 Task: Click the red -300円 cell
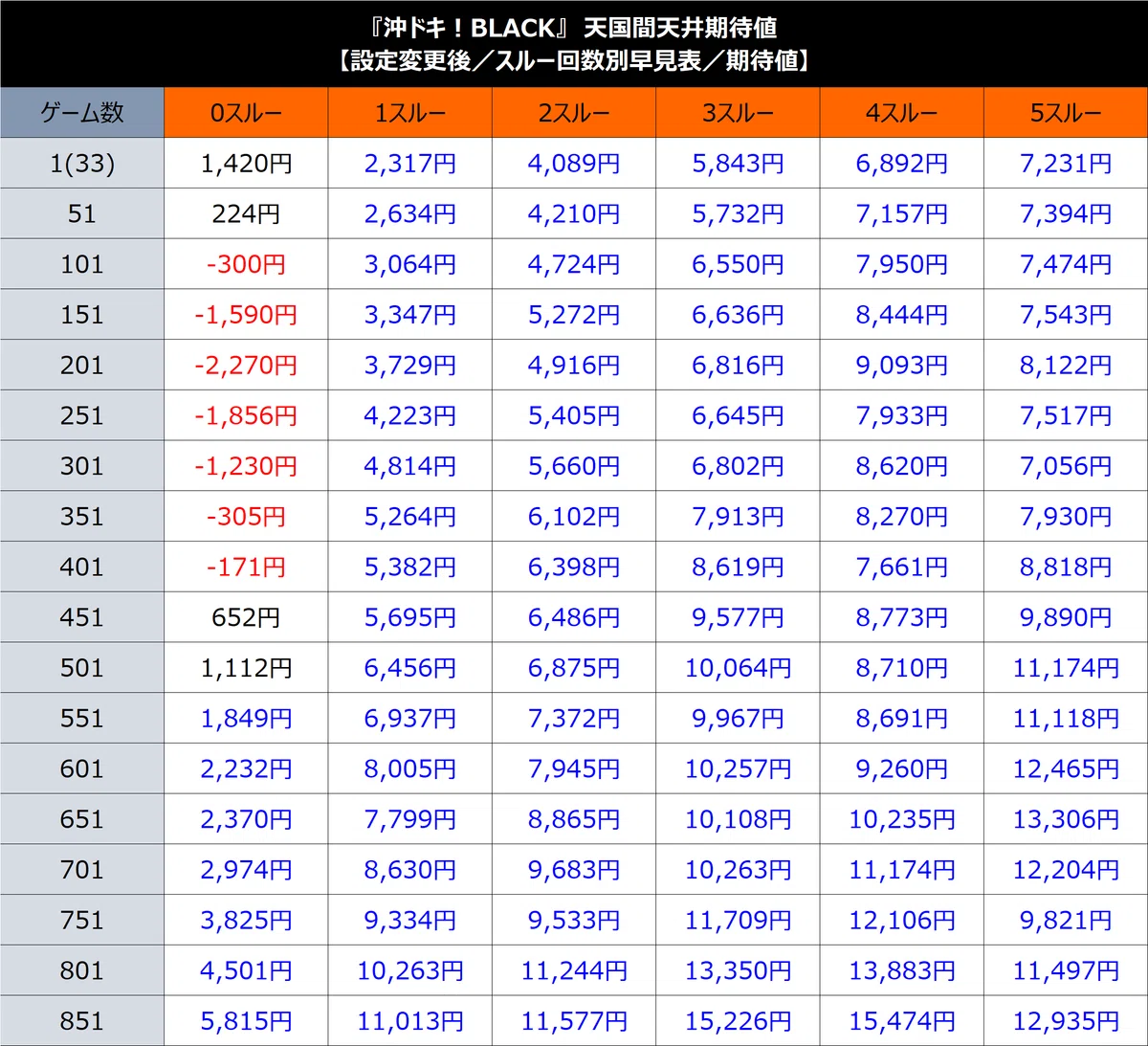point(246,264)
